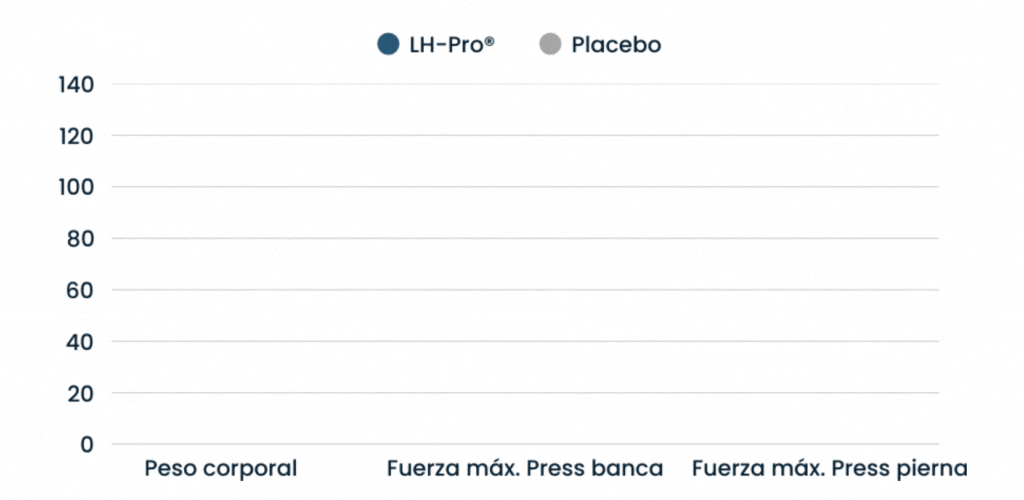
Task: Select the Fuerza máx. Press banca label
Action: 524,468
